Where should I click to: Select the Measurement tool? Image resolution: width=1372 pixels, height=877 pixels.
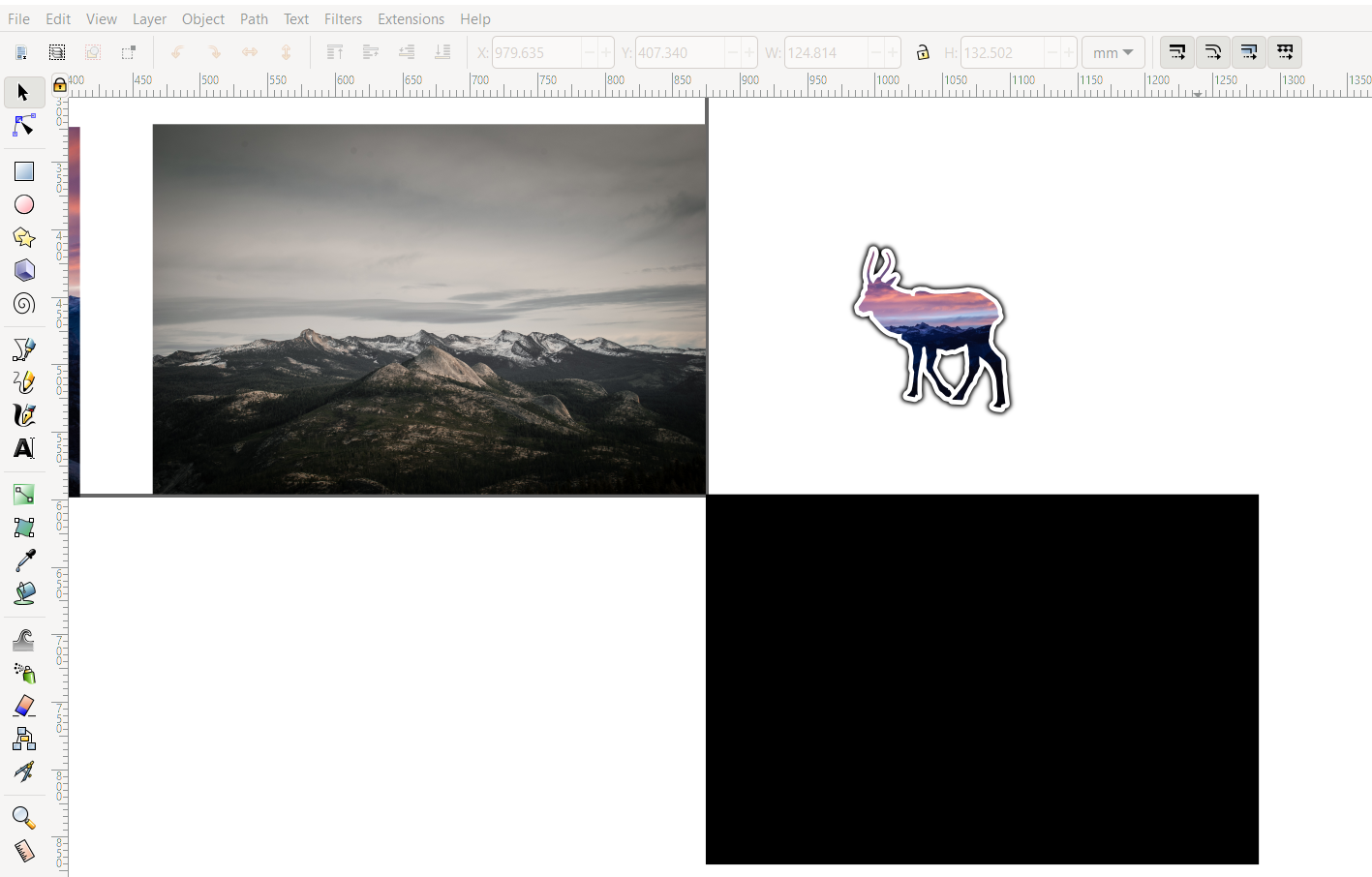click(24, 851)
